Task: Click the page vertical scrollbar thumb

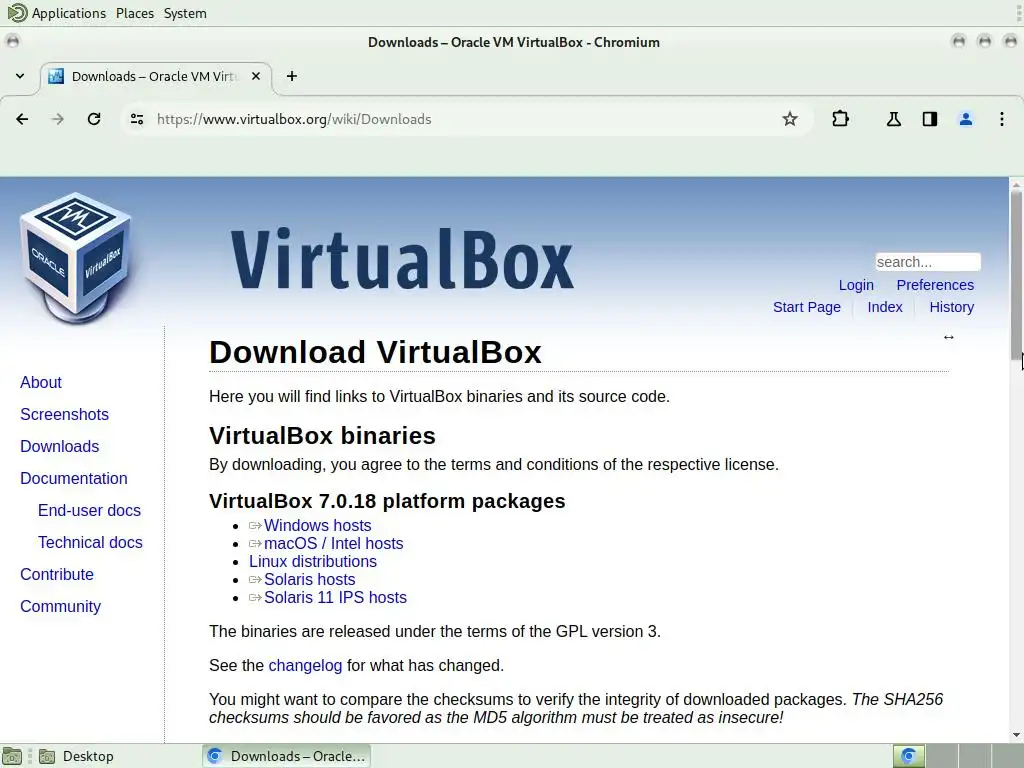Action: 1016,274
